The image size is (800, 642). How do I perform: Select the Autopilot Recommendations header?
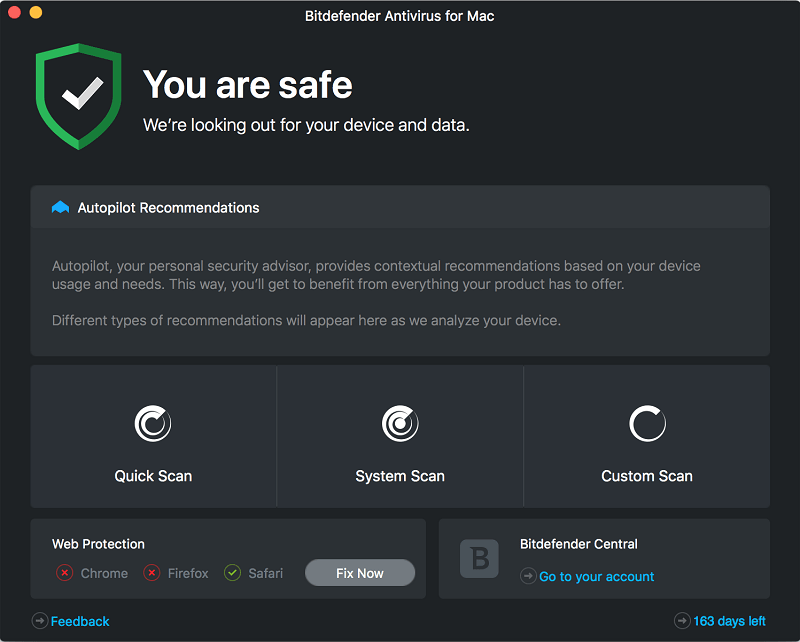click(x=400, y=207)
